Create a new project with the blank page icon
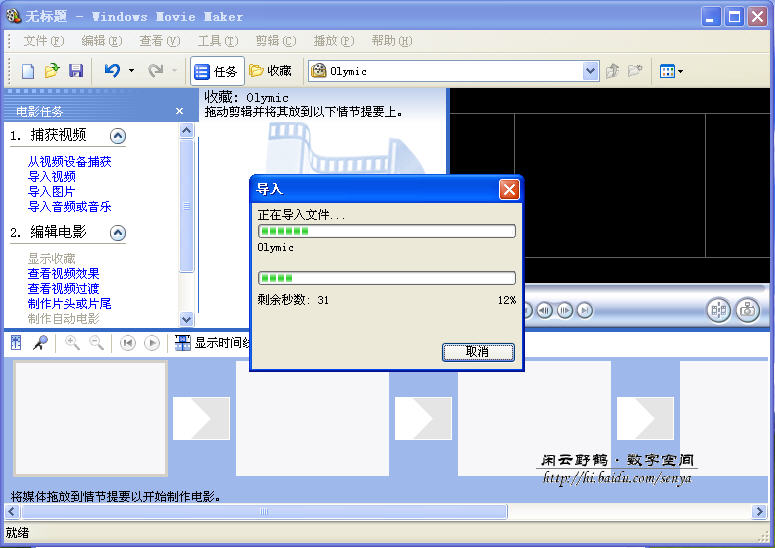The image size is (775, 548). click(28, 71)
